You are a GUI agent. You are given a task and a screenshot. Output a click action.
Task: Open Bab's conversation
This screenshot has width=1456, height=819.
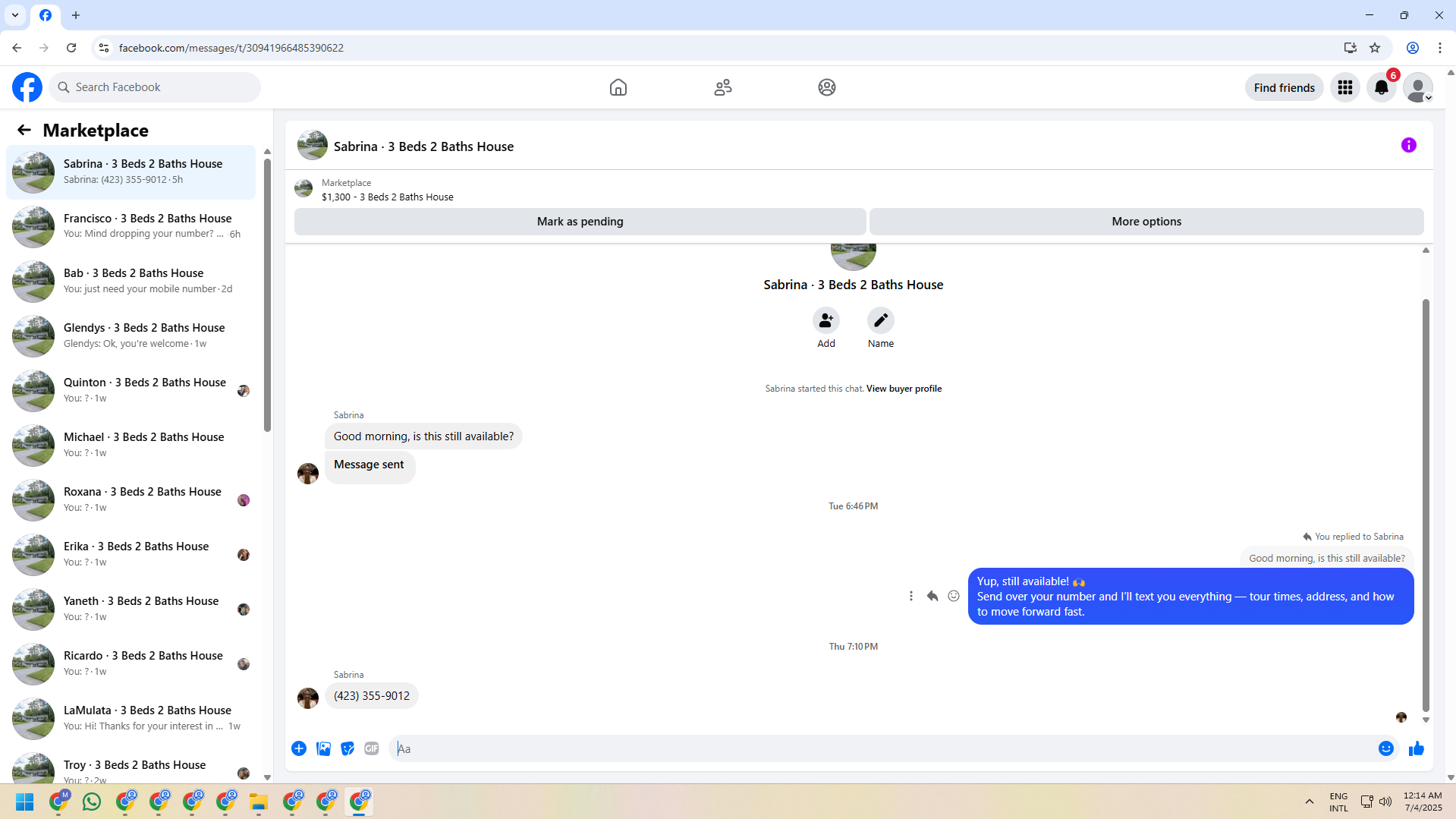pyautogui.click(x=131, y=281)
